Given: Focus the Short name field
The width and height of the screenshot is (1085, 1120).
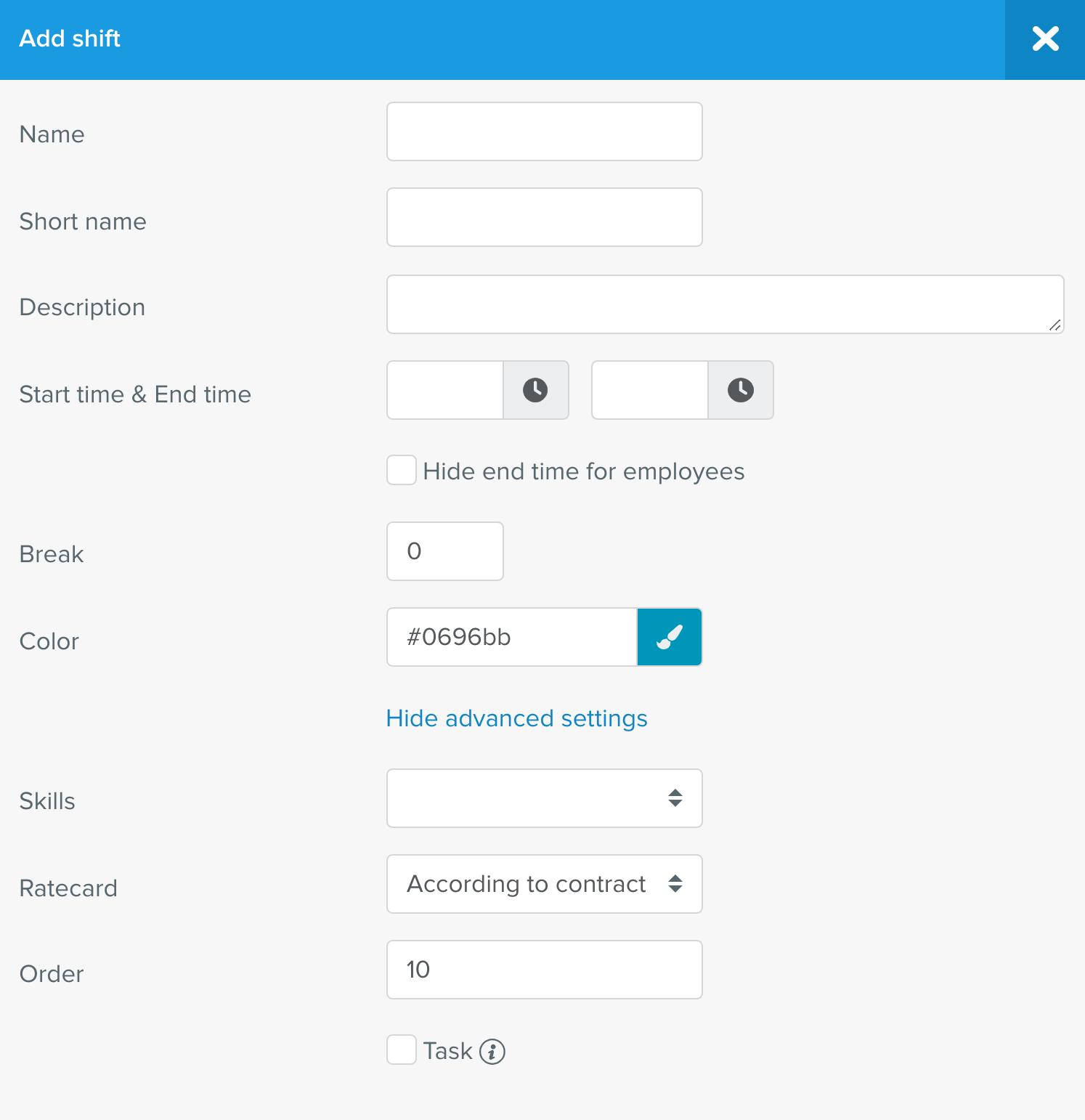Looking at the screenshot, I should (x=544, y=217).
